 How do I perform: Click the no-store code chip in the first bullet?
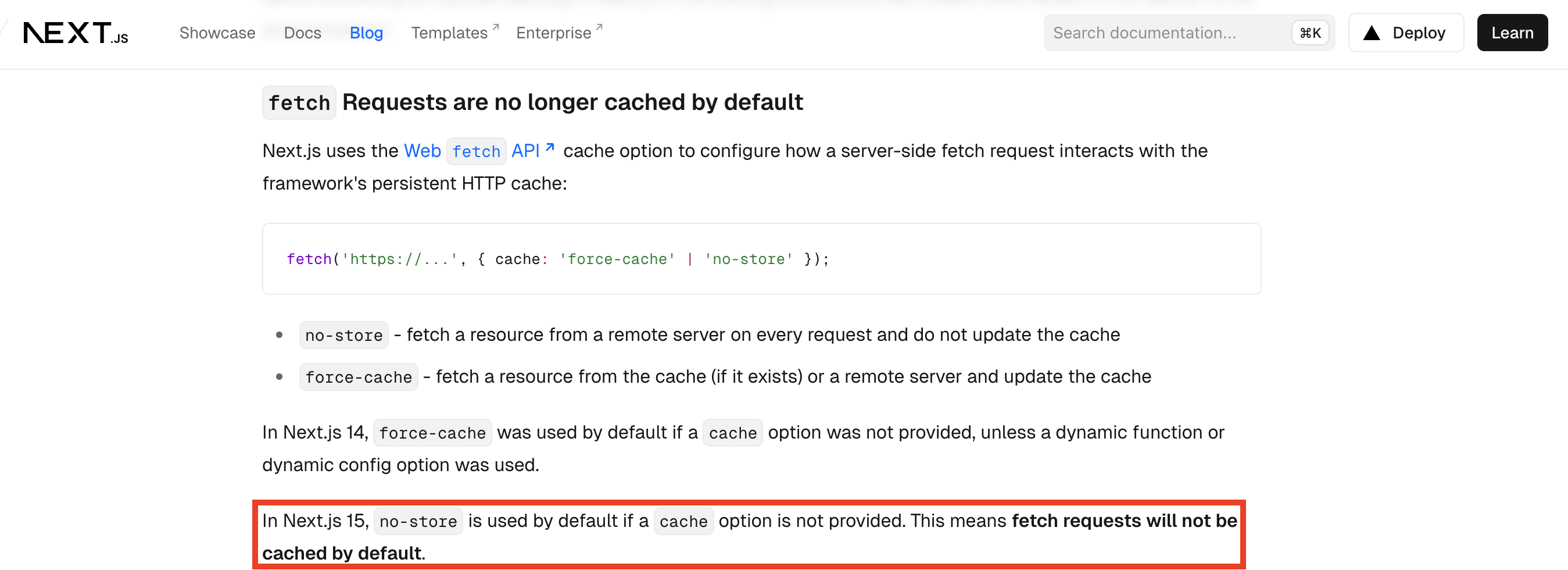pyautogui.click(x=344, y=336)
